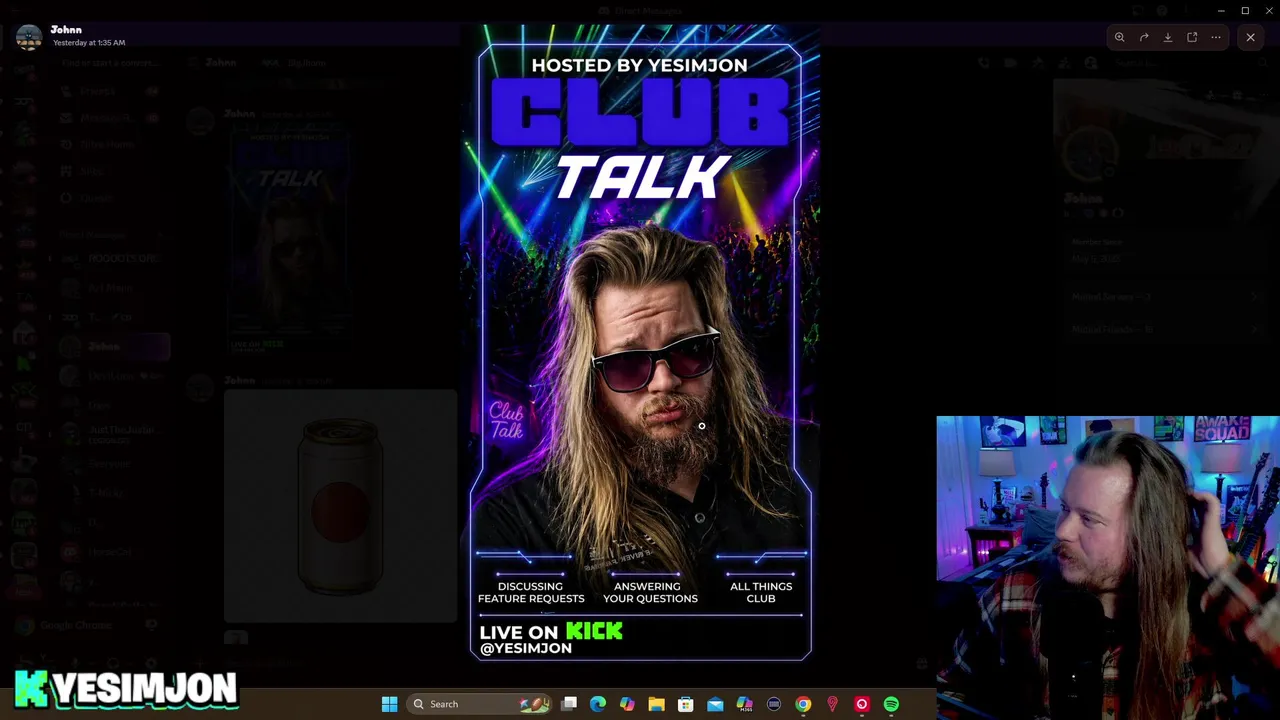Launch Microsoft Edge from the taskbar

point(598,704)
